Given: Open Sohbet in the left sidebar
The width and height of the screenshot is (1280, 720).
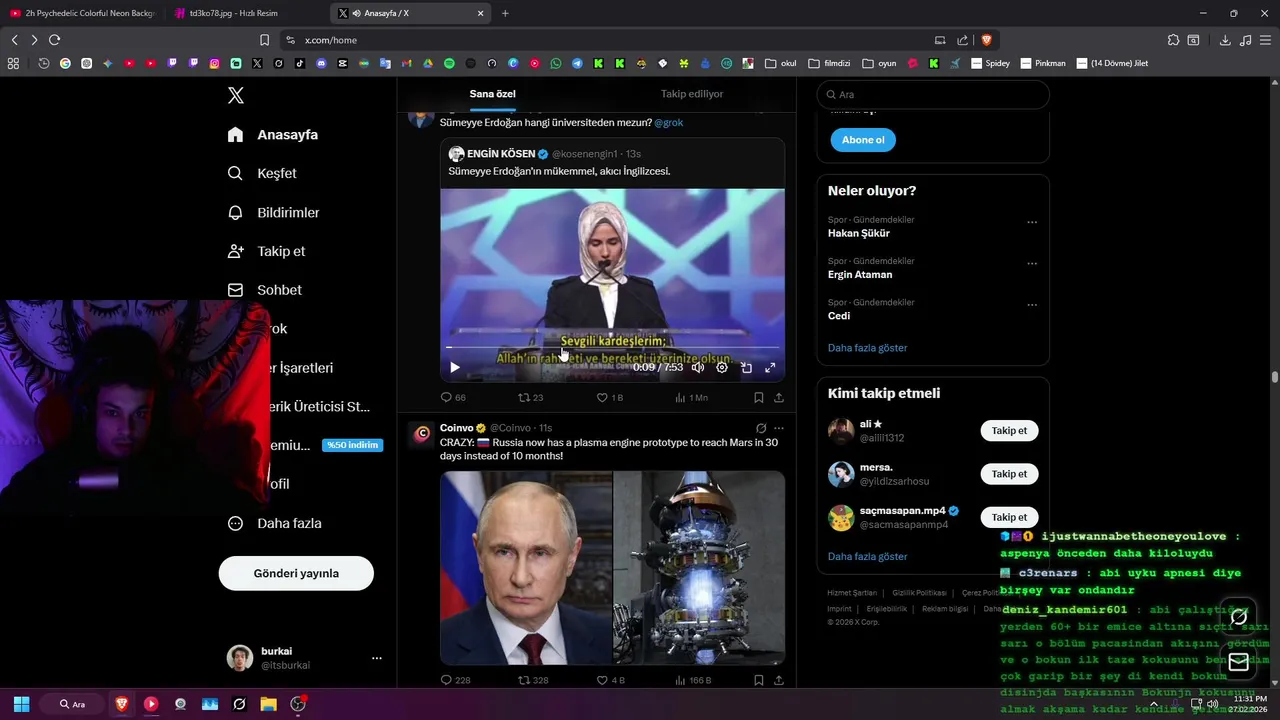Looking at the screenshot, I should pos(264,290).
